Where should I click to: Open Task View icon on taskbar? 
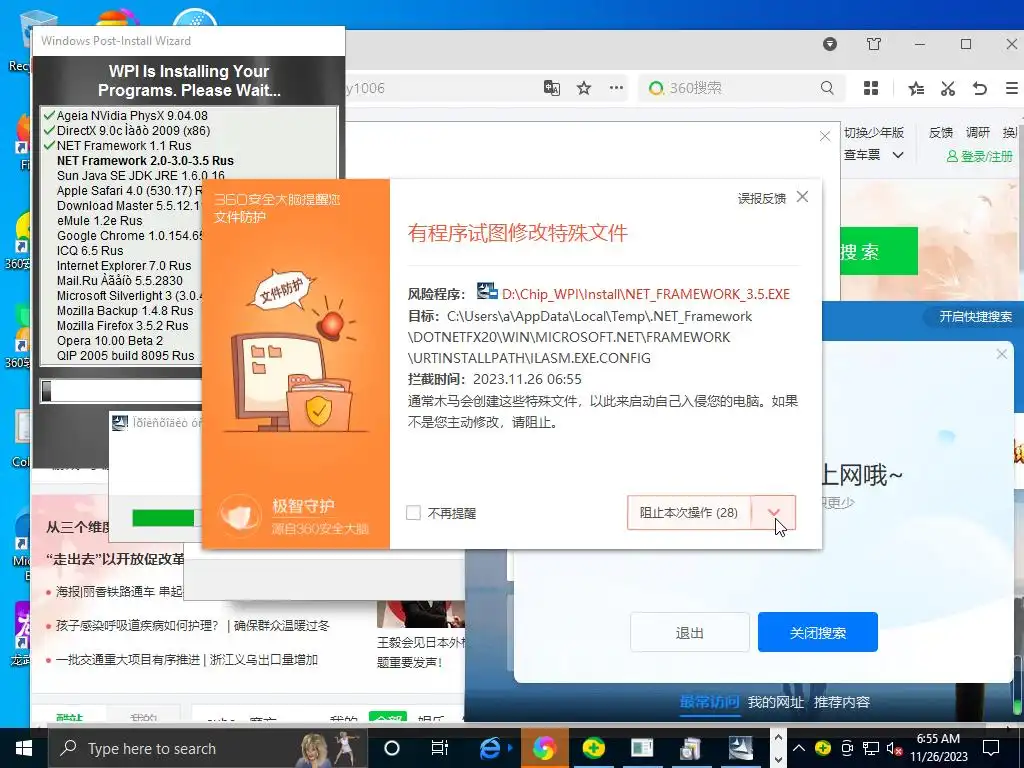pos(440,748)
